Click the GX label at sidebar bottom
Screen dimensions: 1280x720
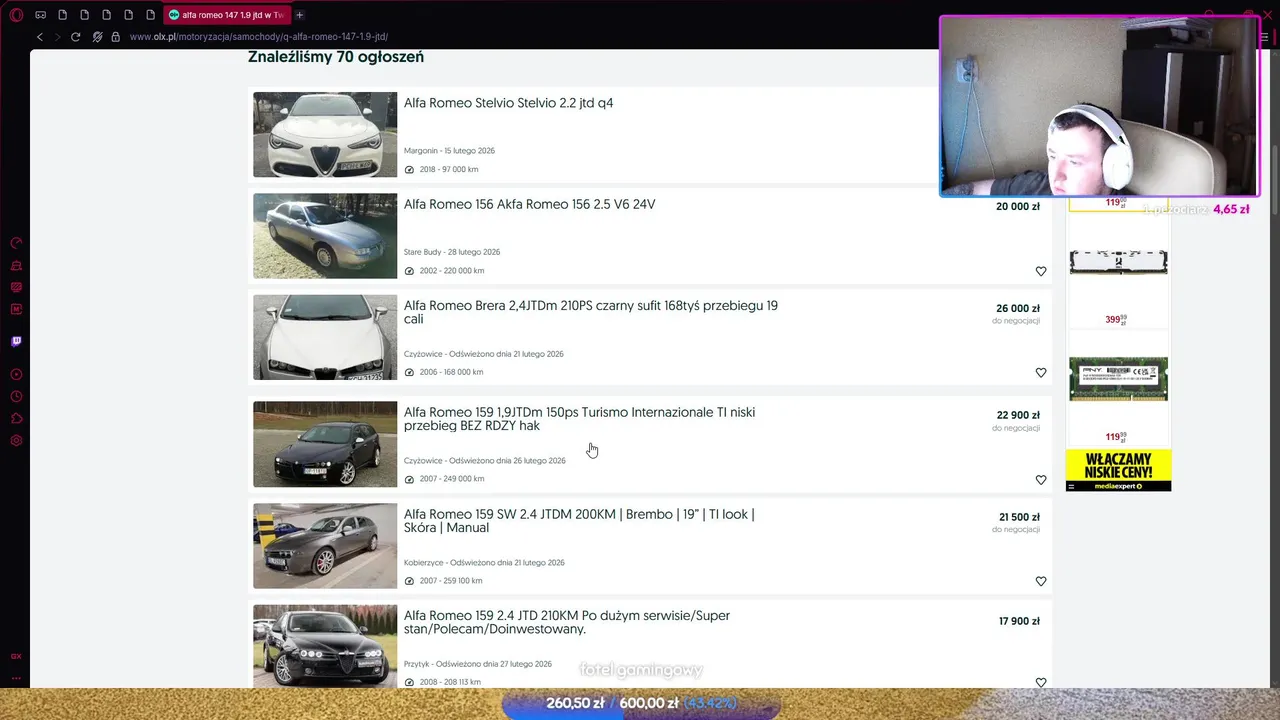[16, 657]
